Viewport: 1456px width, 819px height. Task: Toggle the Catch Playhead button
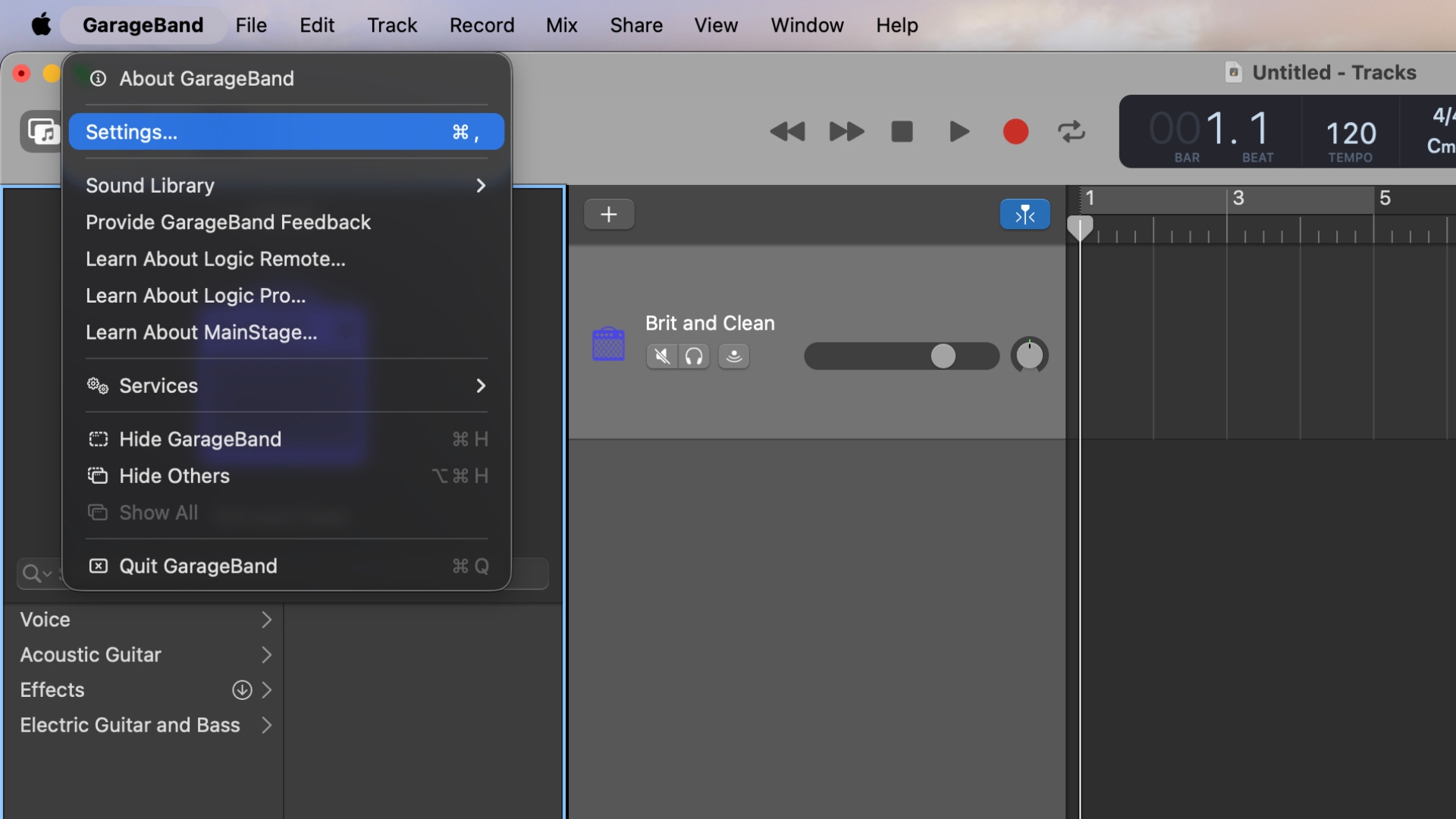1025,215
